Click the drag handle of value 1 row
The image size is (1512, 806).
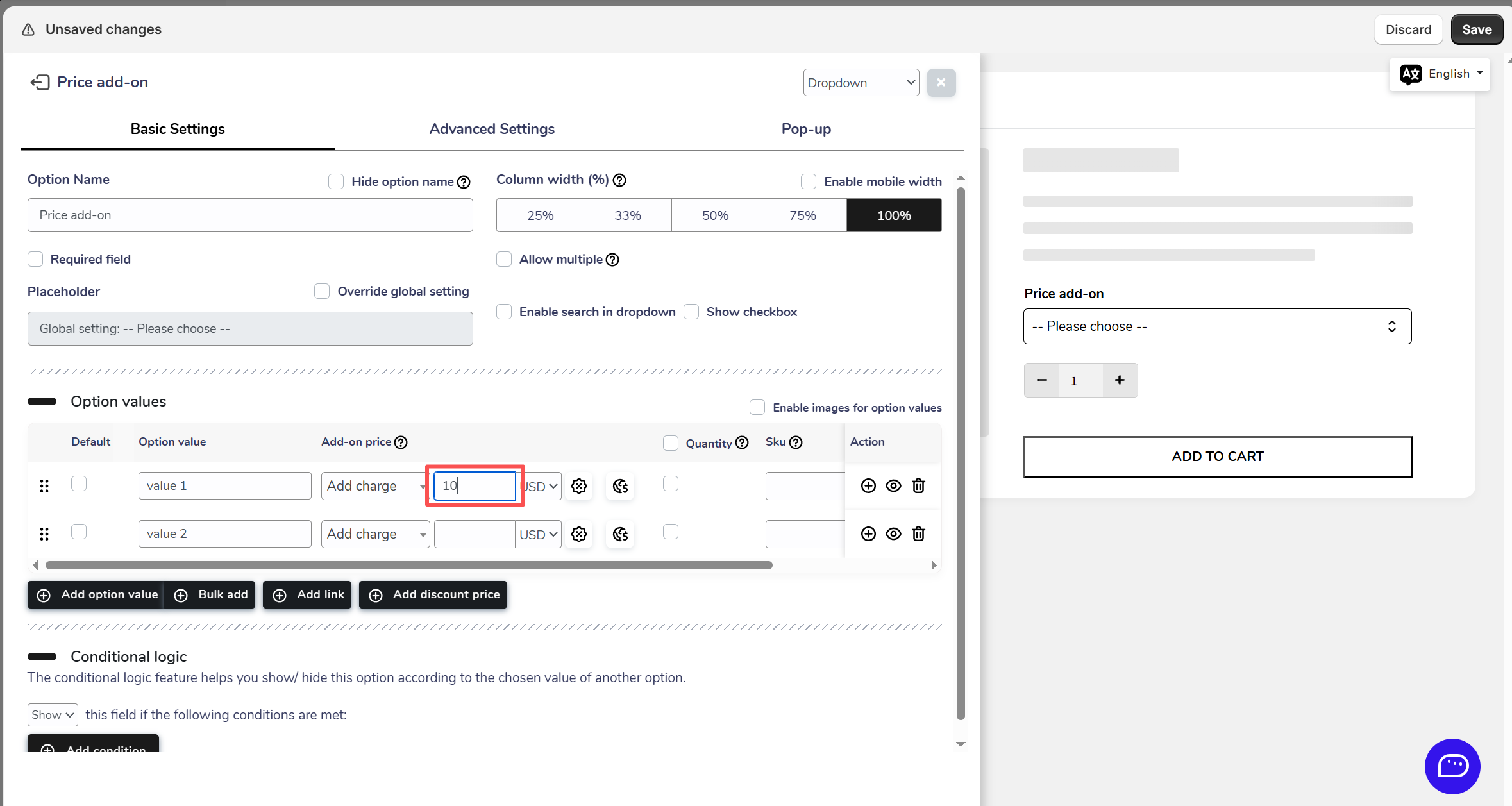click(x=44, y=486)
